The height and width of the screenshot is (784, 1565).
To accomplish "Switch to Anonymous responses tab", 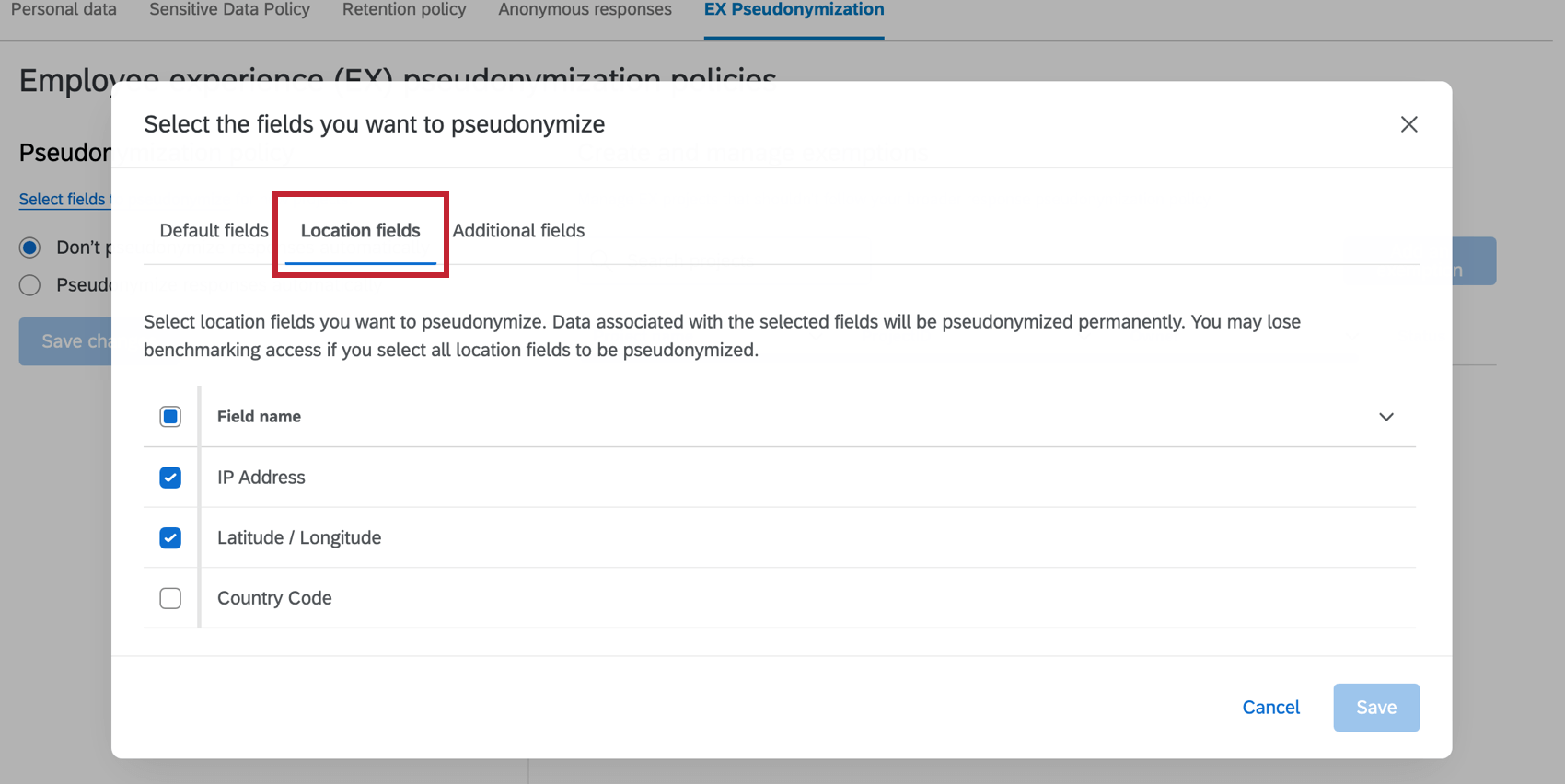I will [x=585, y=10].
